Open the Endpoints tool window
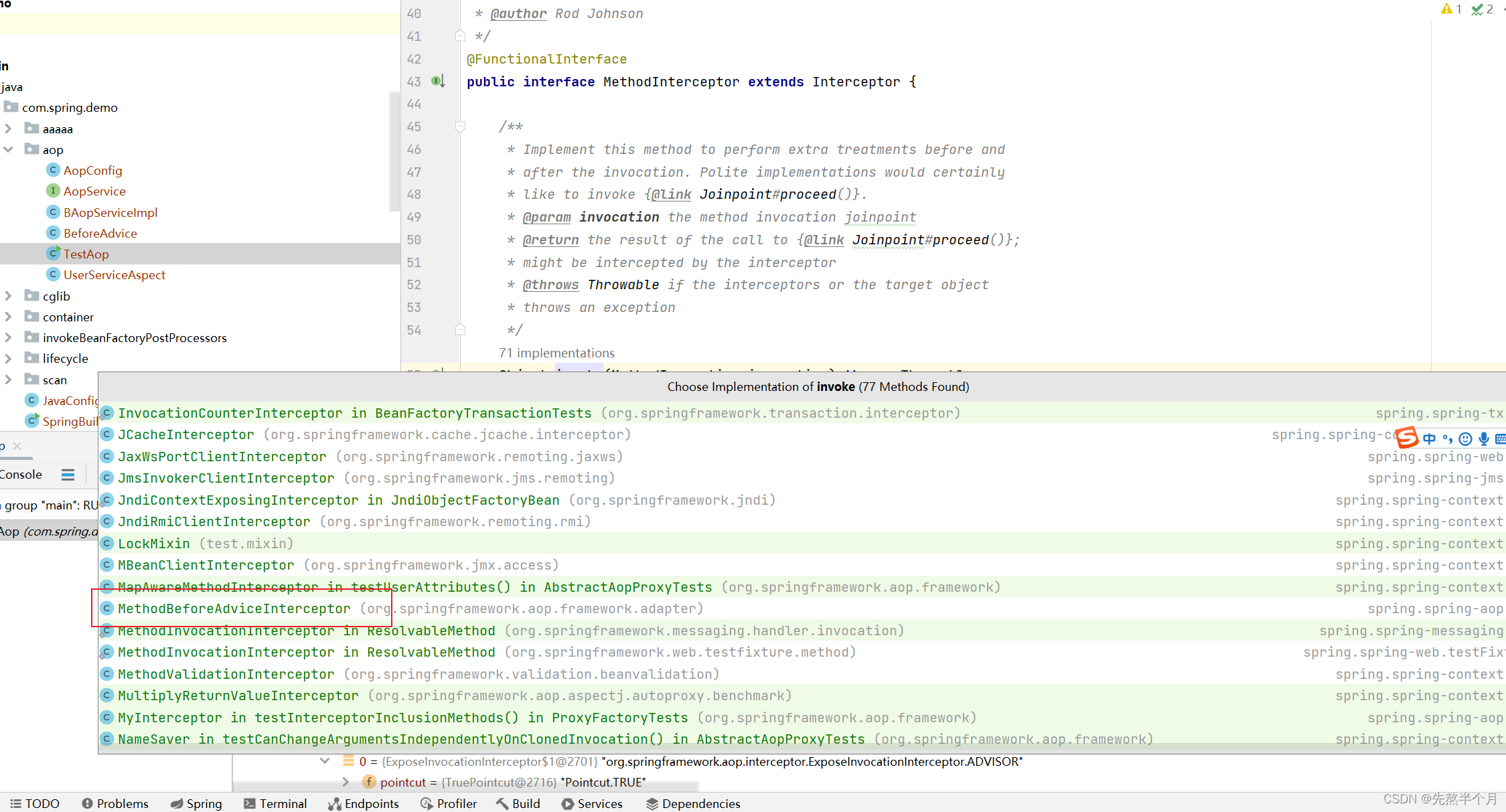The width and height of the screenshot is (1506, 812). coord(364,803)
